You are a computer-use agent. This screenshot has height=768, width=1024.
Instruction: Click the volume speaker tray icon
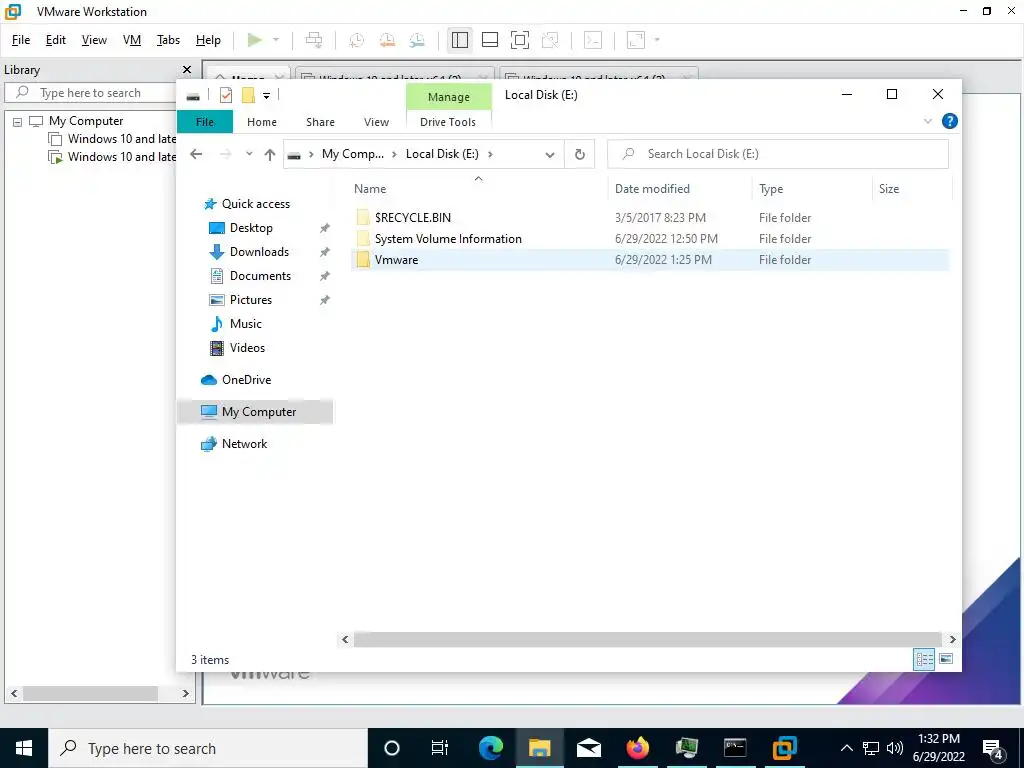click(x=895, y=748)
